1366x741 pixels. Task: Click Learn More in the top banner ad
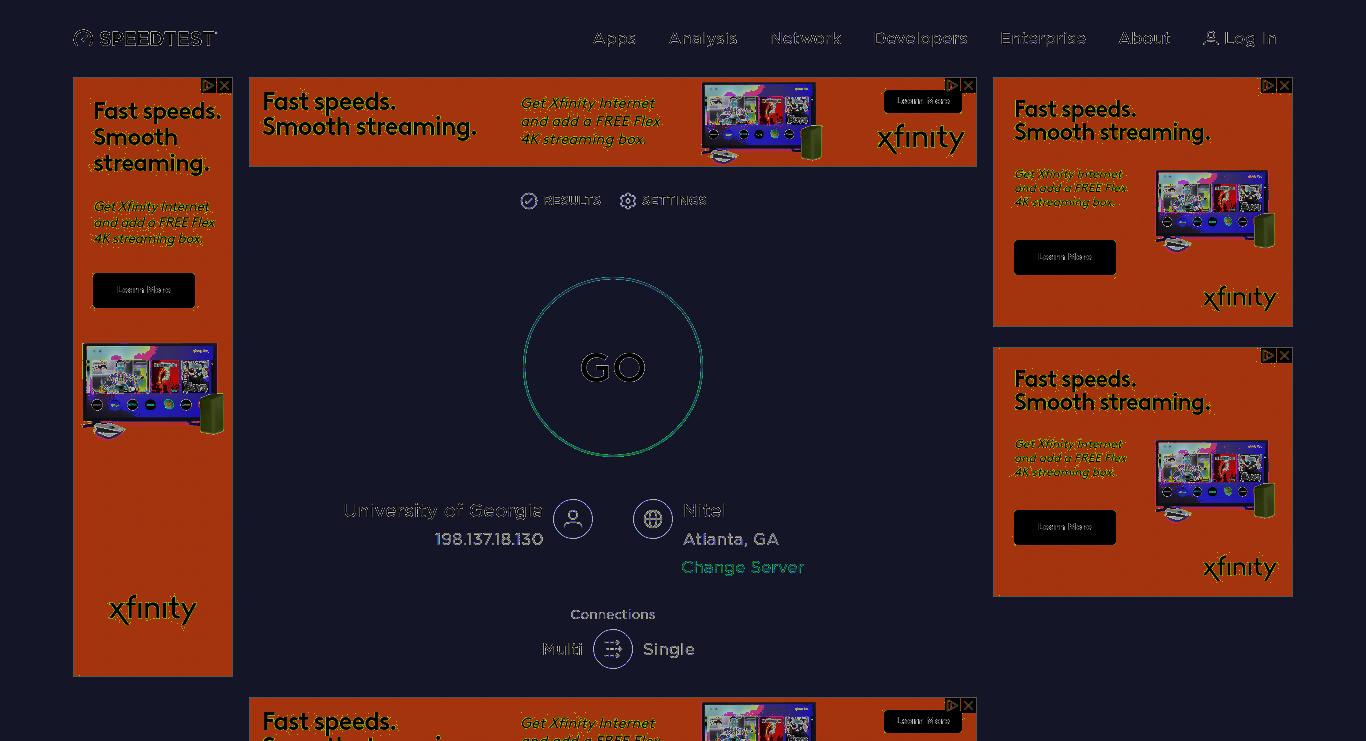[923, 101]
